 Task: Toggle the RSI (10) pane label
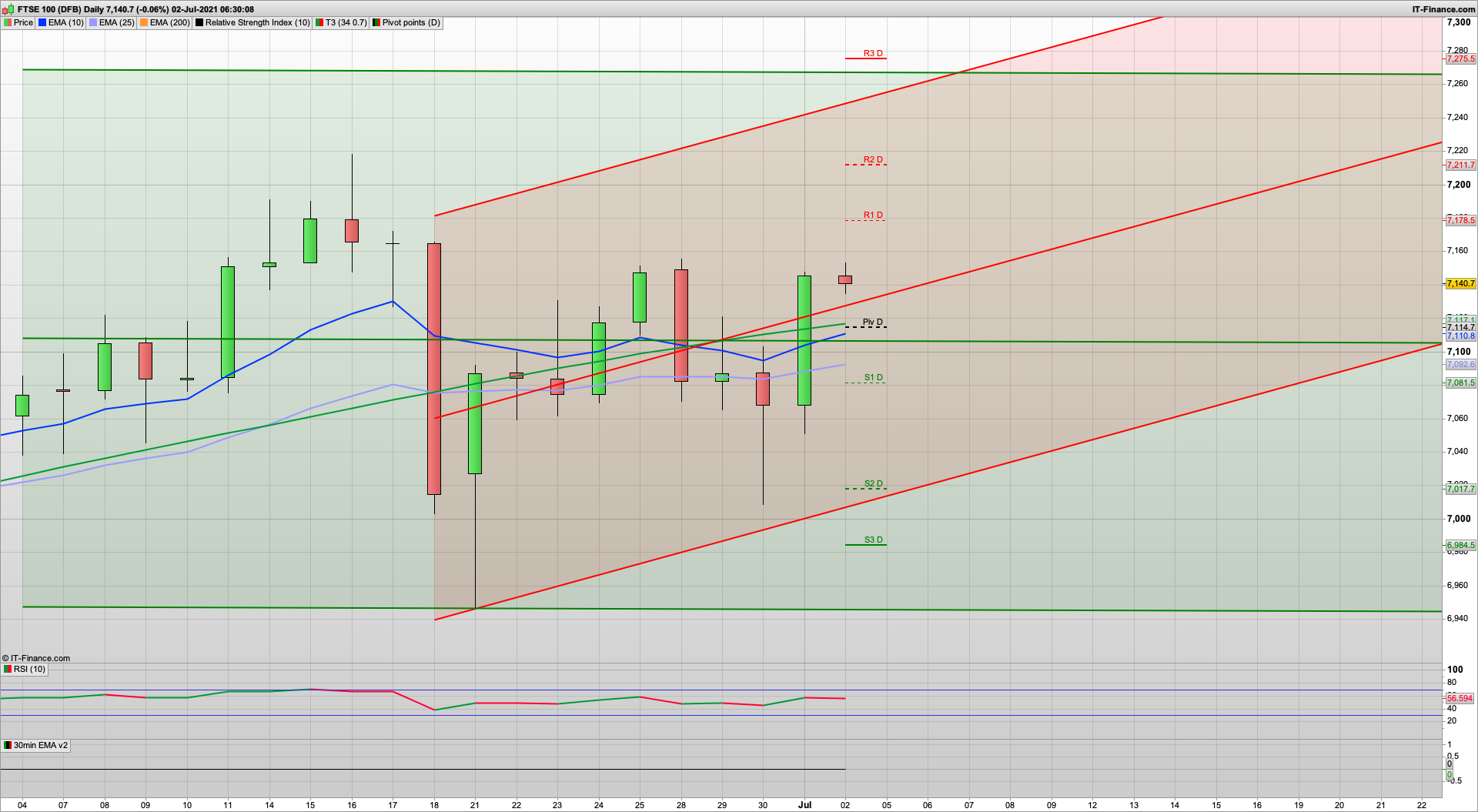(x=25, y=669)
